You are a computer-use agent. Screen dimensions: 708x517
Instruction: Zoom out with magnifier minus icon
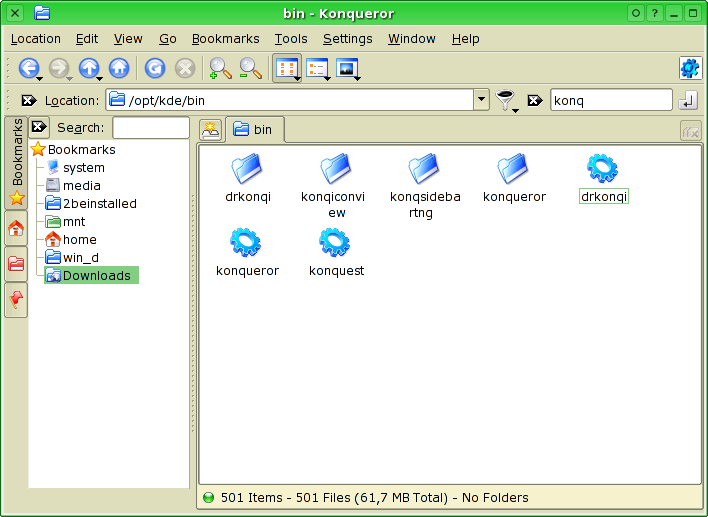251,68
